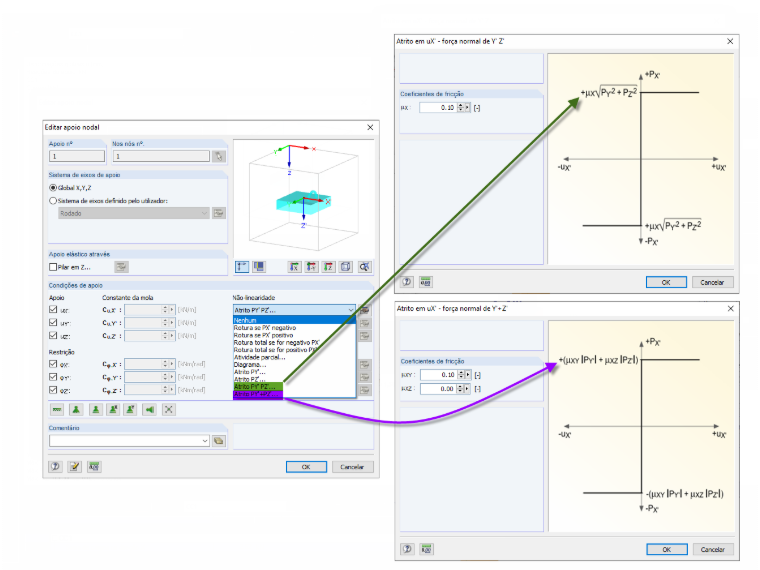This screenshot has height=570, width=760.
Task: Click the edit icon next to Rodado dropdown
Action: tap(219, 213)
